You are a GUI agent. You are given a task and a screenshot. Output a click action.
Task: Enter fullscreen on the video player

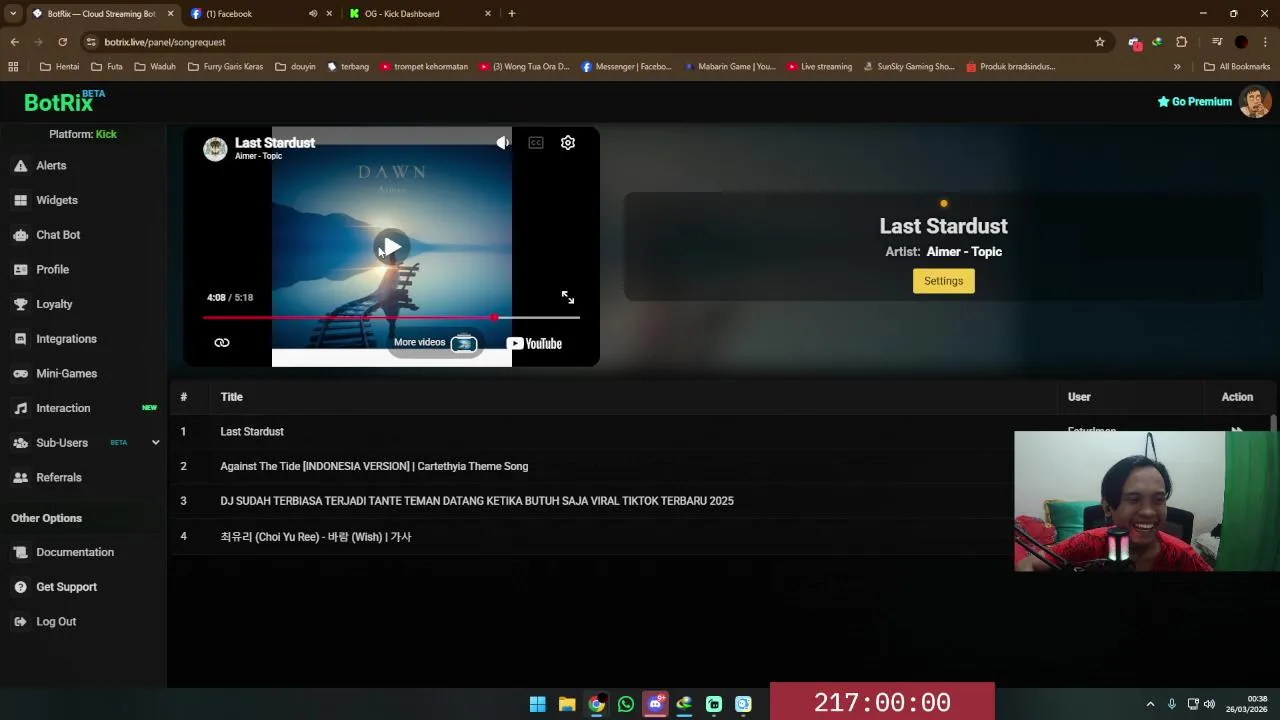tap(568, 298)
